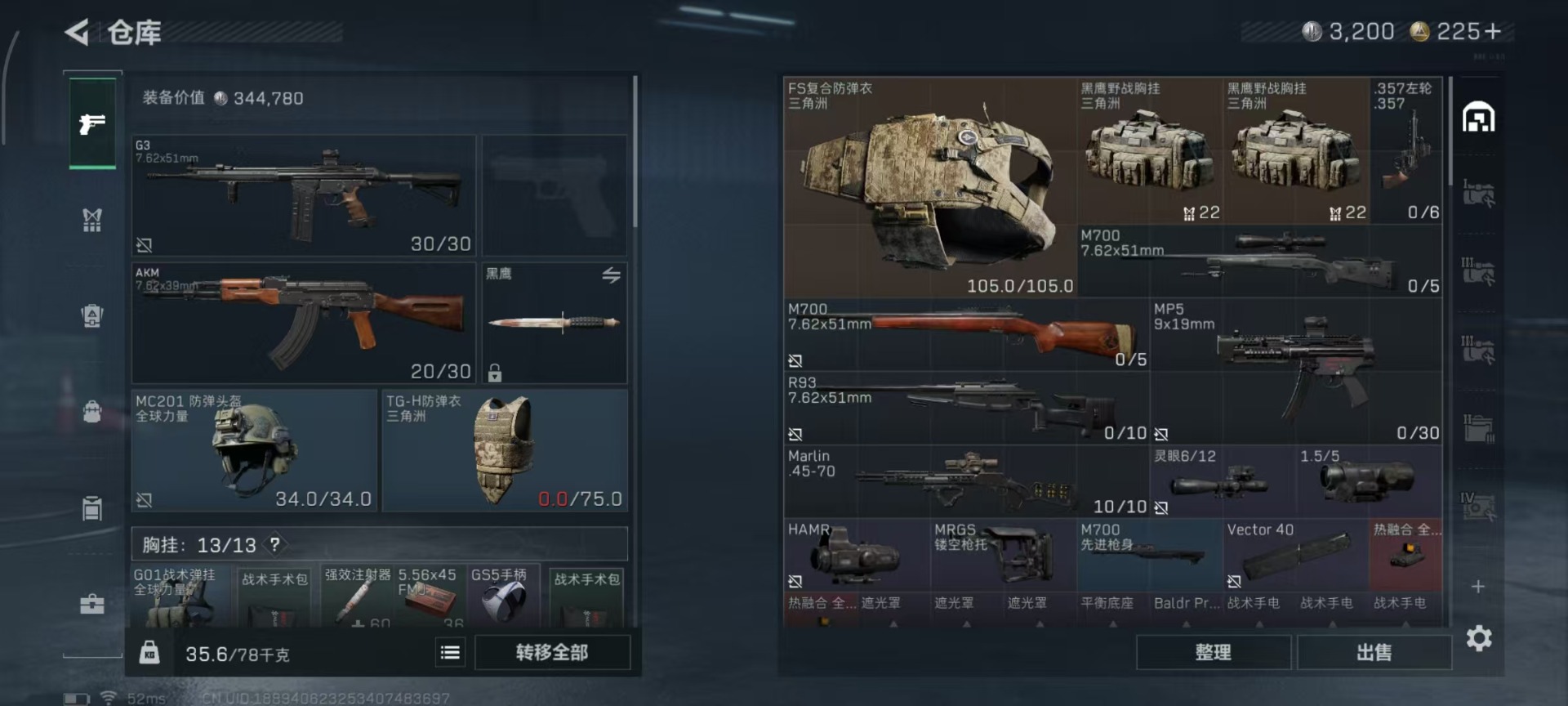Viewport: 1568px width, 706px height.
Task: Open the chest rig vest category
Action: coord(92,219)
